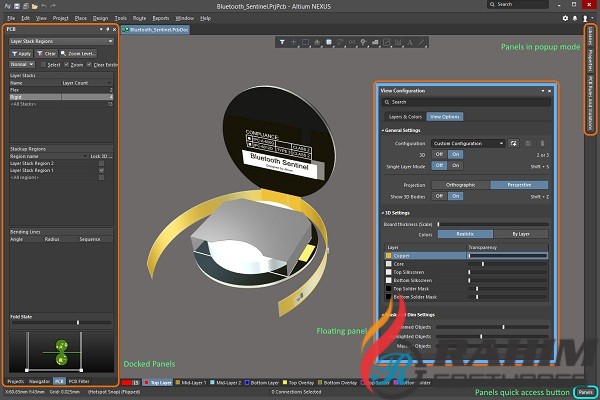Switch to the Layers & Colors tab

(405, 117)
